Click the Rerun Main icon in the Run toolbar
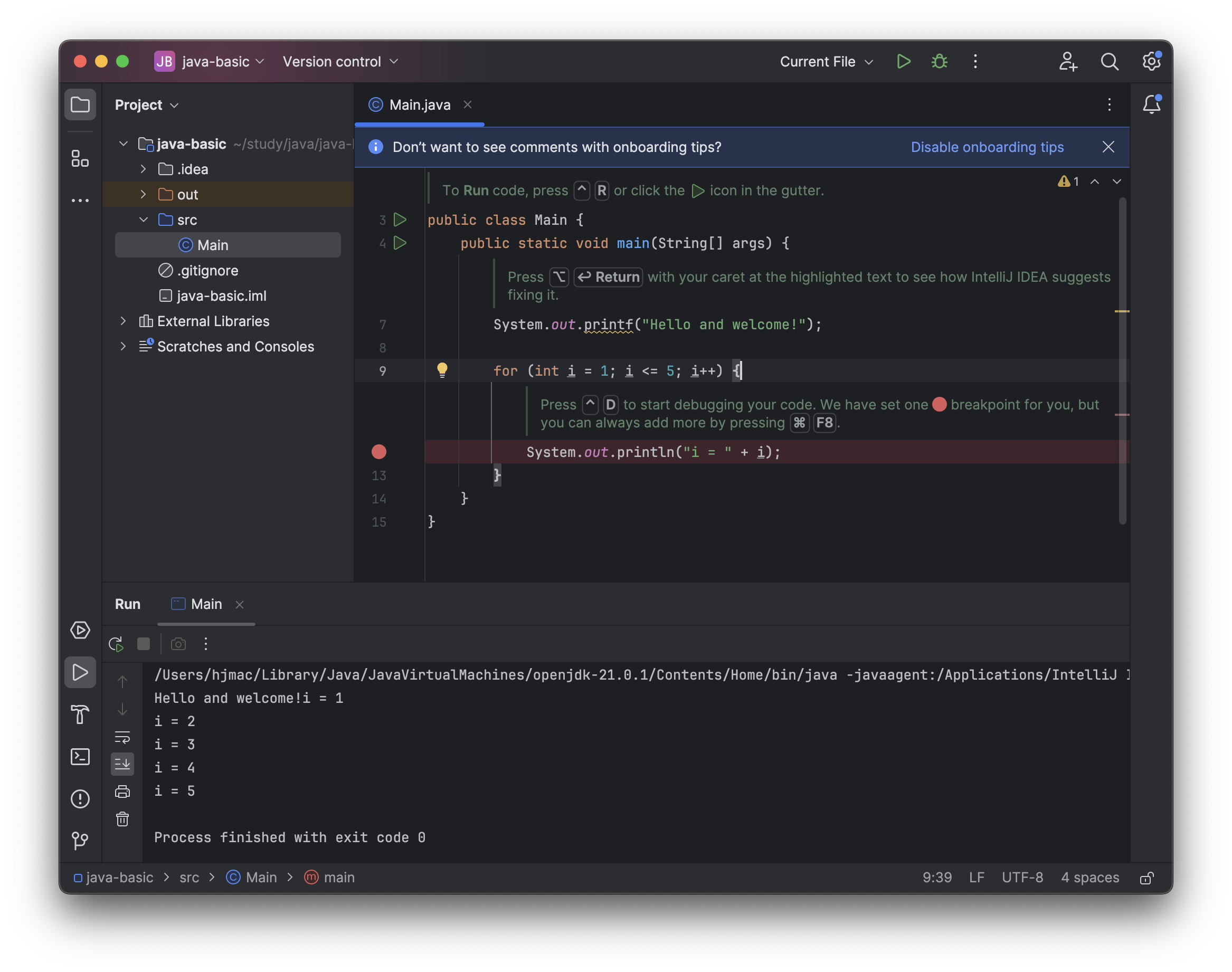Screen dimensions: 1232x972 pos(116,644)
